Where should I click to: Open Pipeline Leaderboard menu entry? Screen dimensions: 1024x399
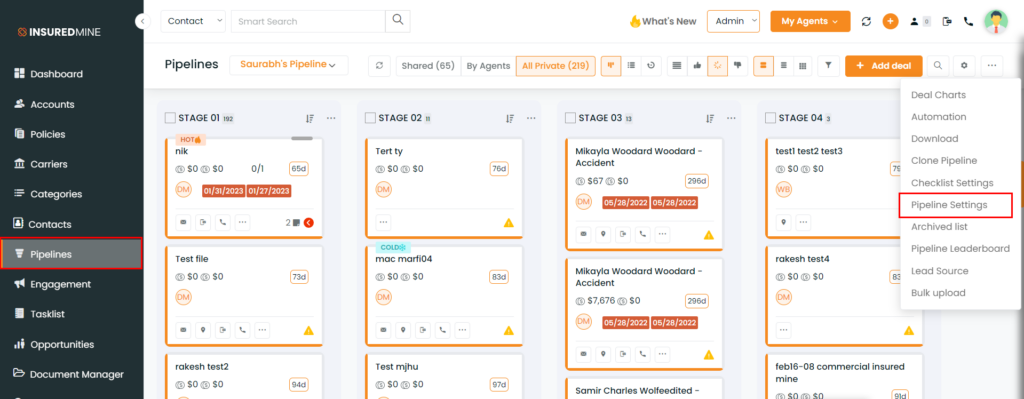click(960, 249)
